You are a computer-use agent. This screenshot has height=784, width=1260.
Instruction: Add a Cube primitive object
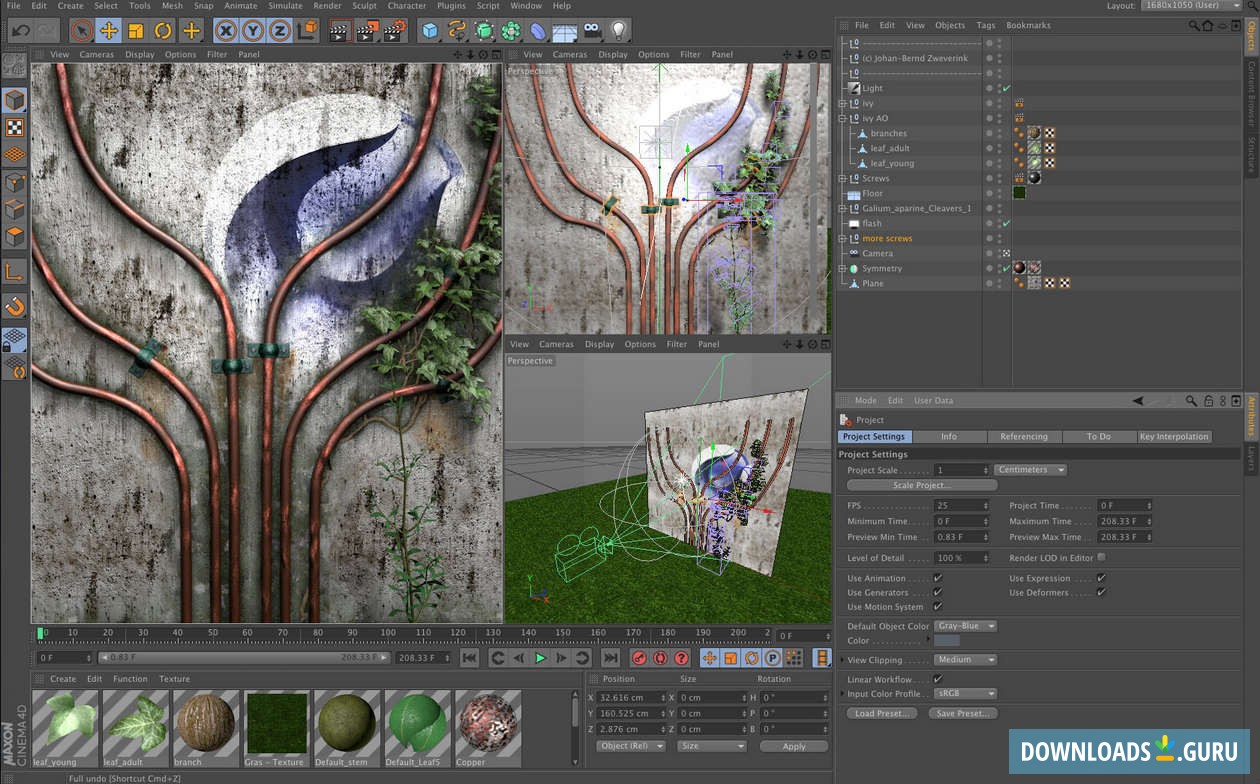pos(430,31)
